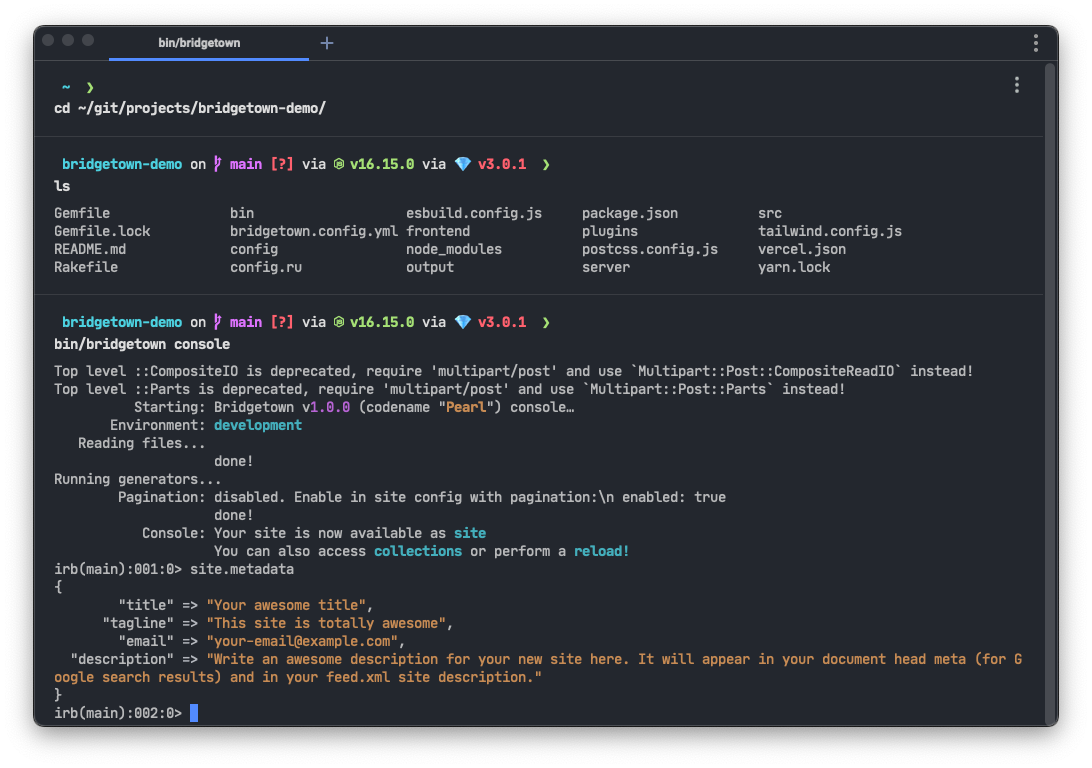Open the window options via top-right three-dot menu
The height and width of the screenshot is (768, 1092).
(x=1035, y=43)
